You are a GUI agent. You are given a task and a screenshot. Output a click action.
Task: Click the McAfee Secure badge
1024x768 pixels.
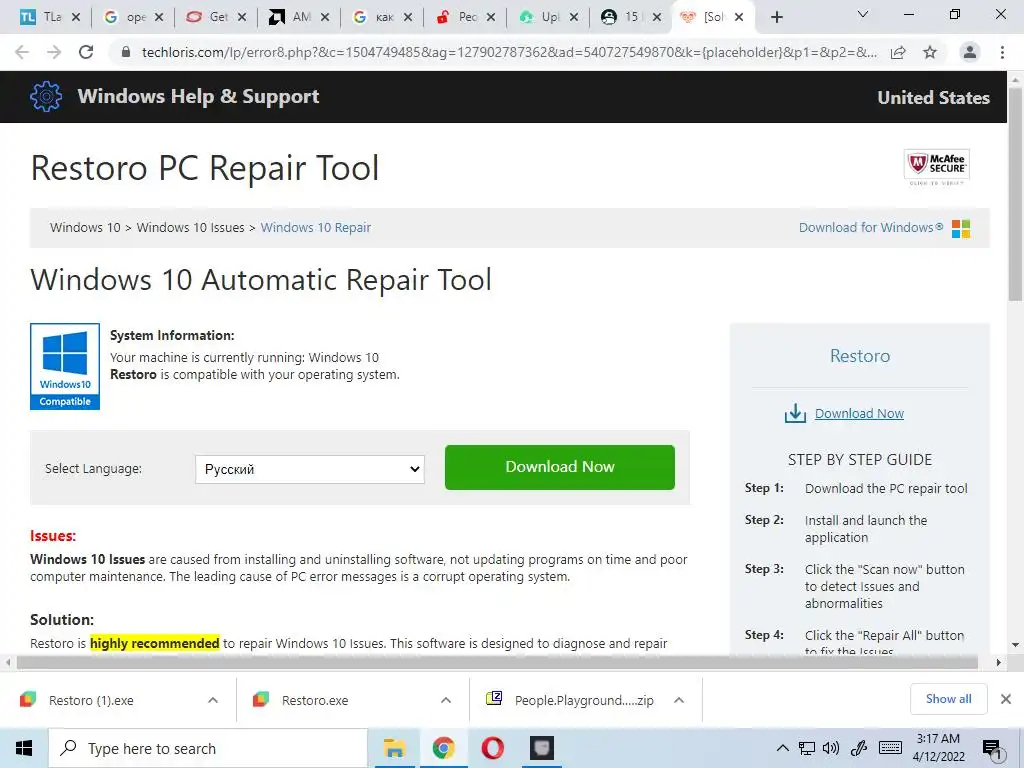tap(936, 167)
